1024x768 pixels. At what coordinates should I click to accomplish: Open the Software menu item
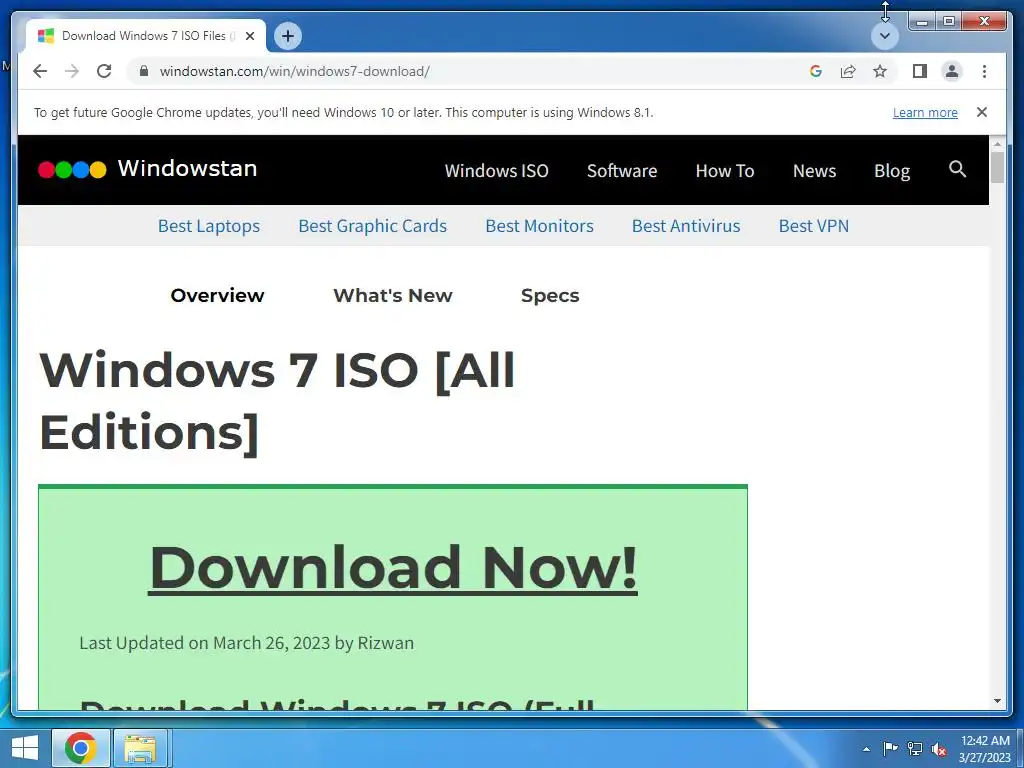(x=622, y=170)
